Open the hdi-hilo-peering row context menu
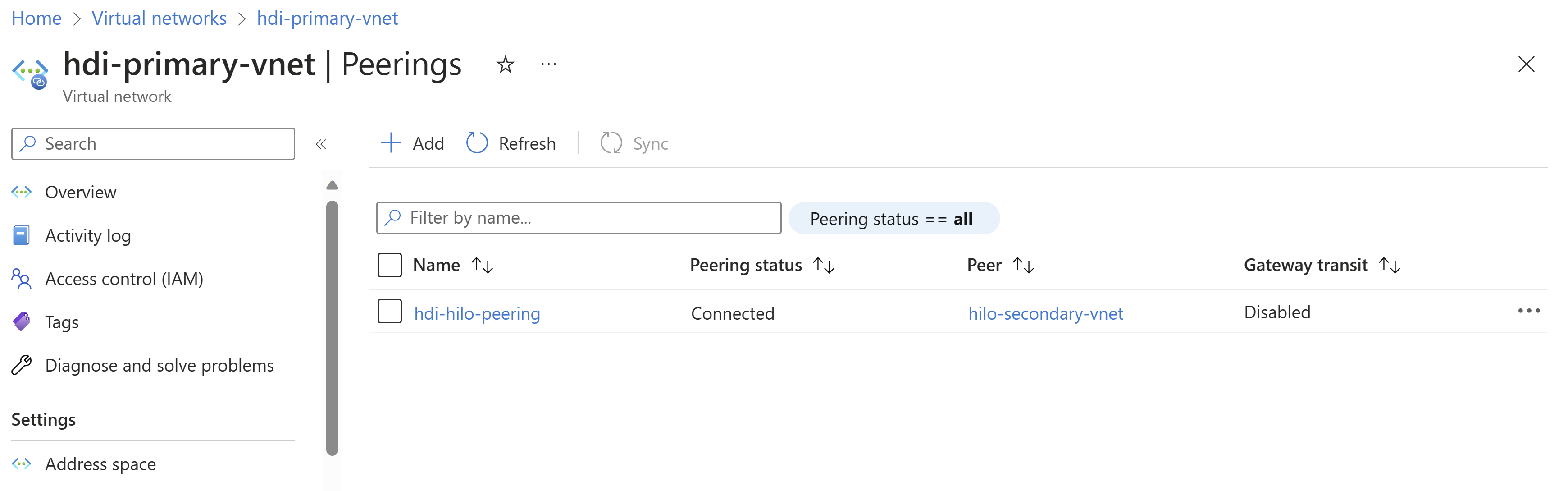Screen dimensions: 1568x491 tap(1528, 311)
